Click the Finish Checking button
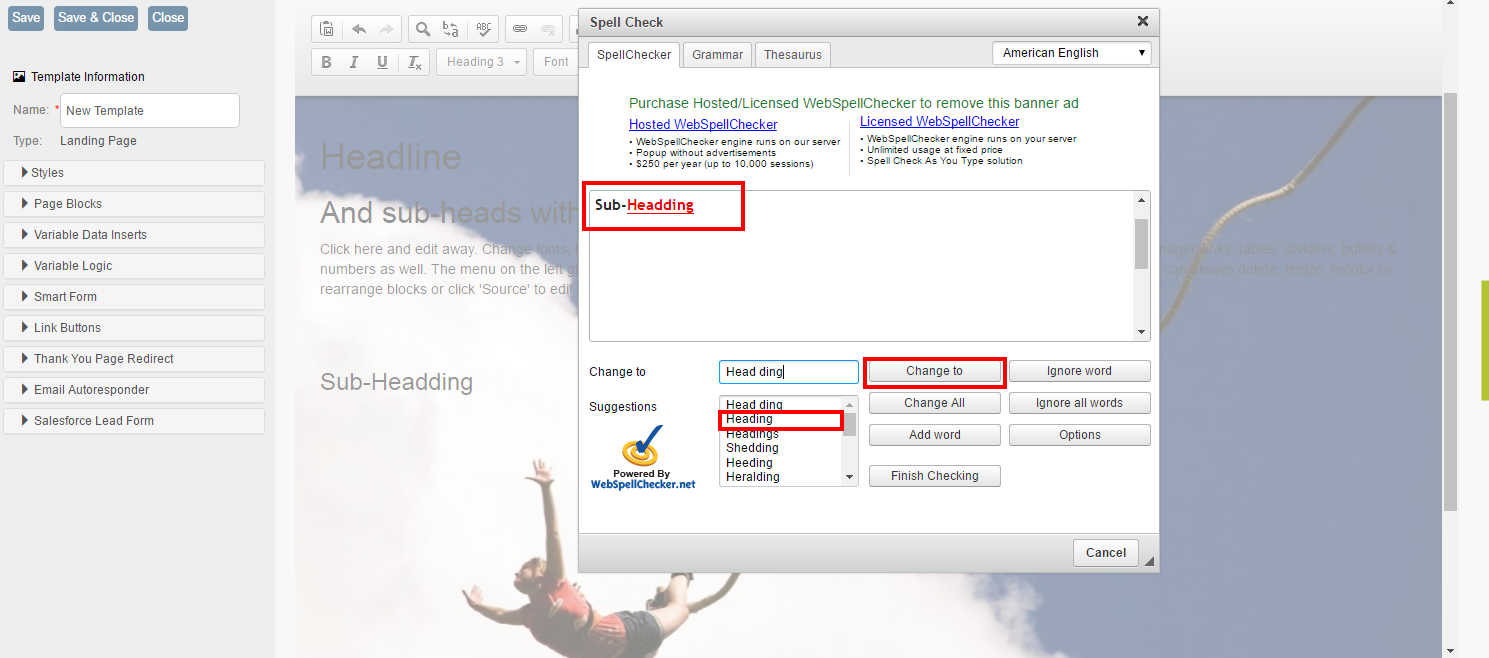Screen dimensions: 1489x658 coord(934,476)
